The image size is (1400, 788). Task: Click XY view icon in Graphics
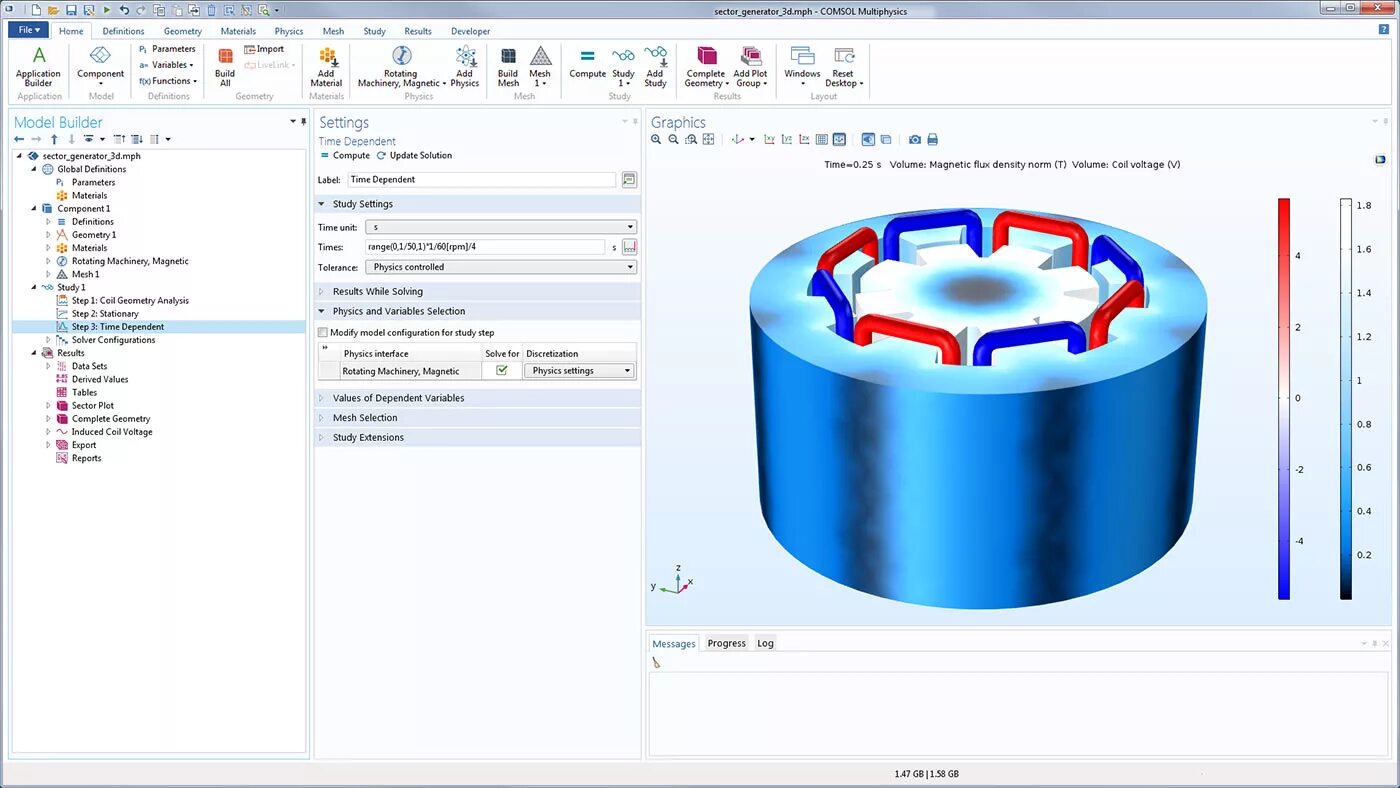pyautogui.click(x=769, y=139)
